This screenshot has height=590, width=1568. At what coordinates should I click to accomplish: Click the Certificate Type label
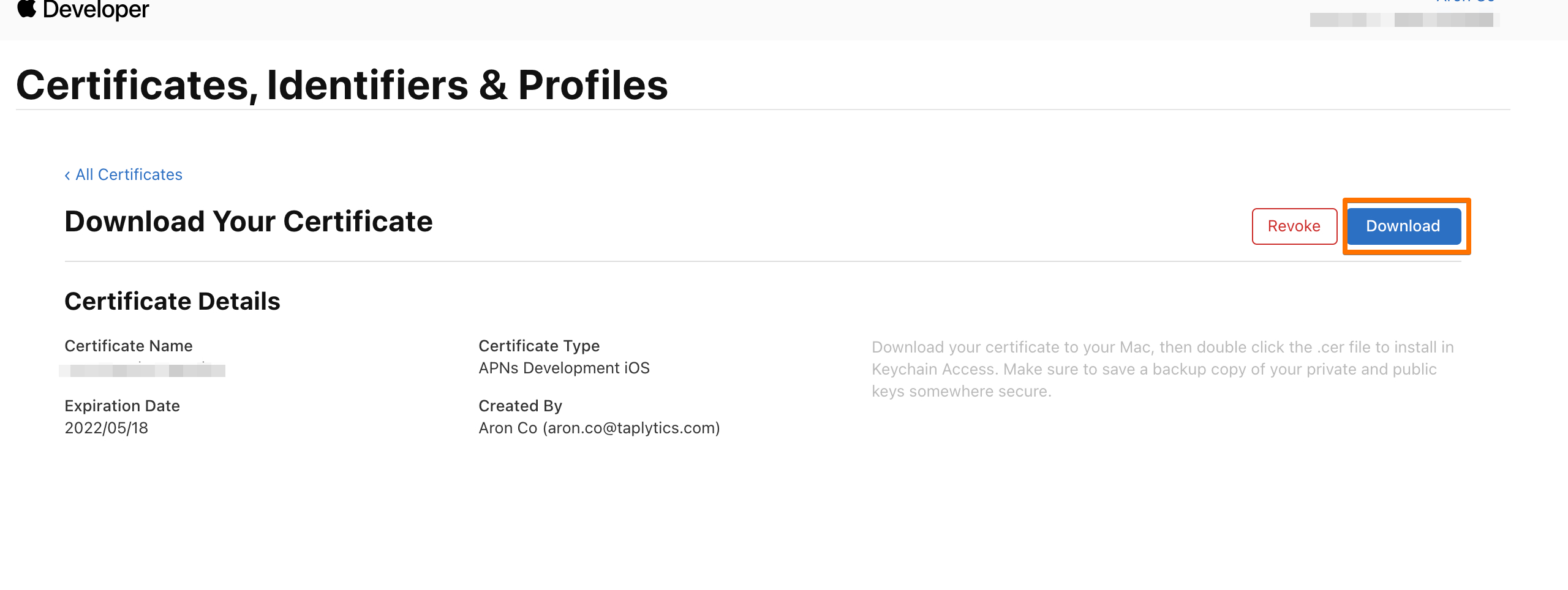(x=539, y=346)
